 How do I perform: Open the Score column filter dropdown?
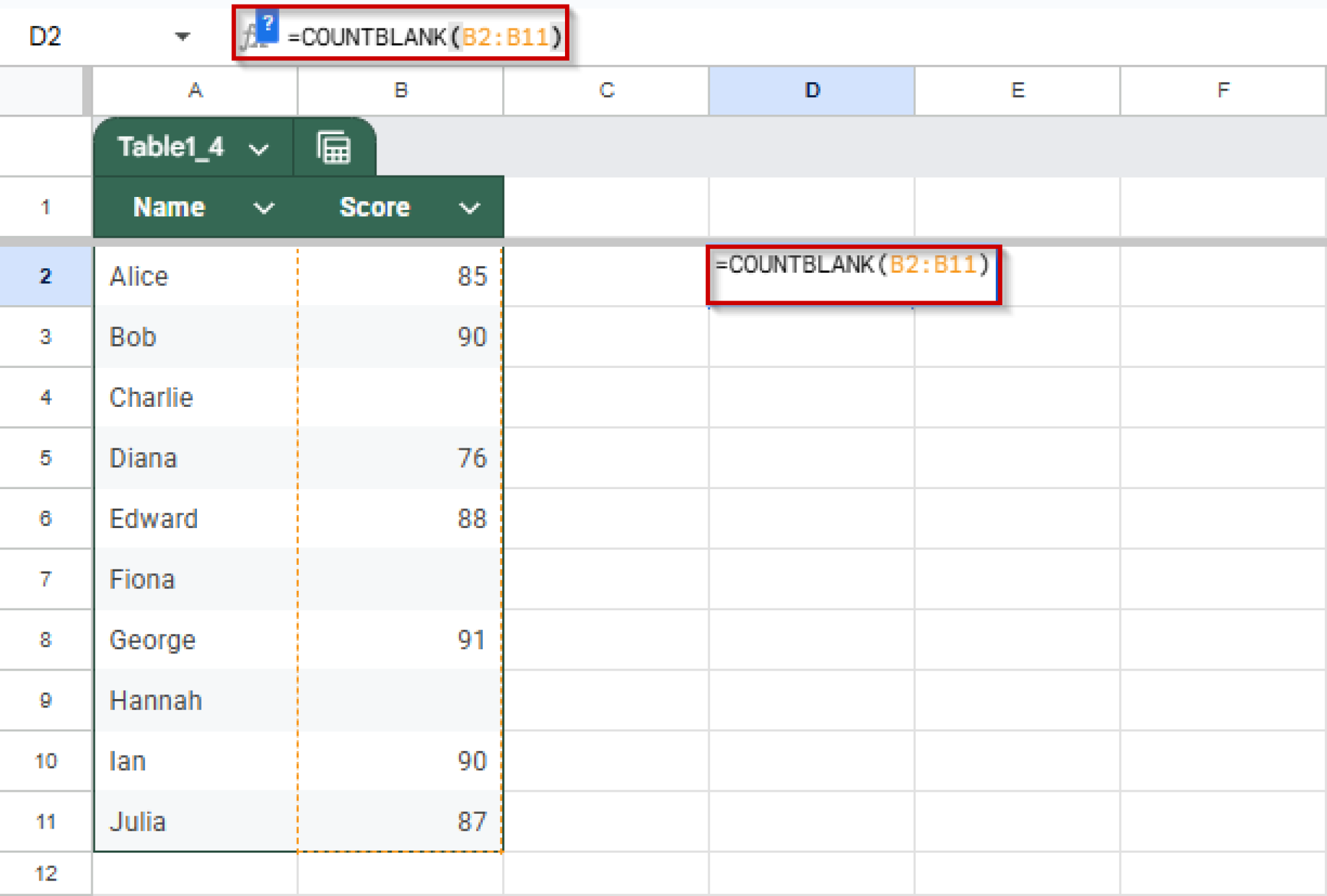click(x=470, y=208)
